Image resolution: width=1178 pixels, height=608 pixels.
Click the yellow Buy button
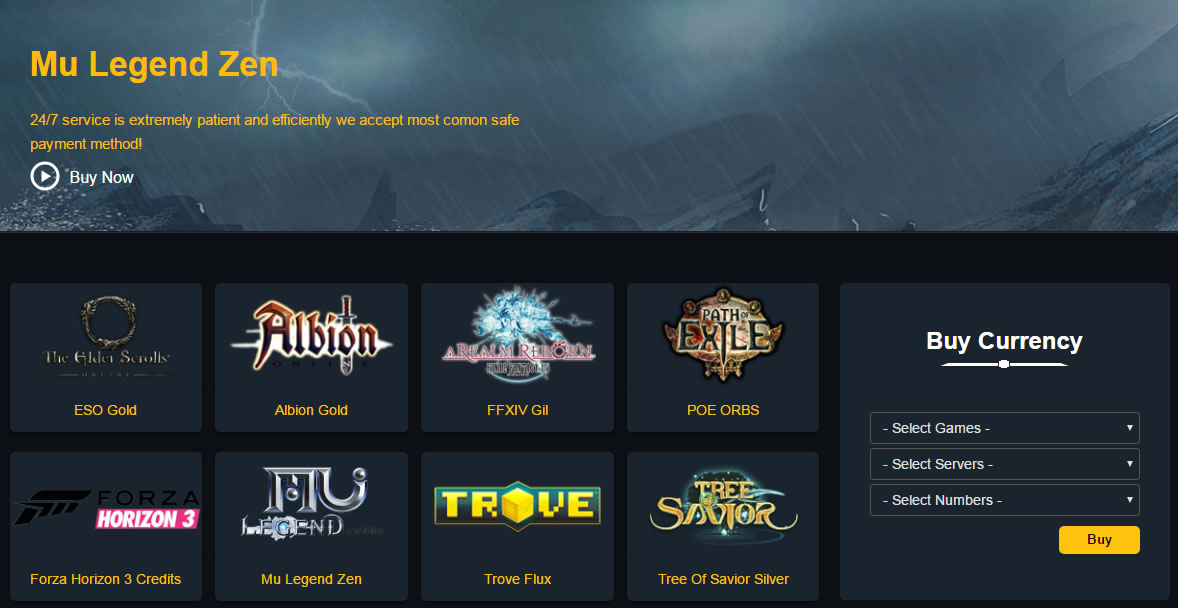click(1099, 540)
